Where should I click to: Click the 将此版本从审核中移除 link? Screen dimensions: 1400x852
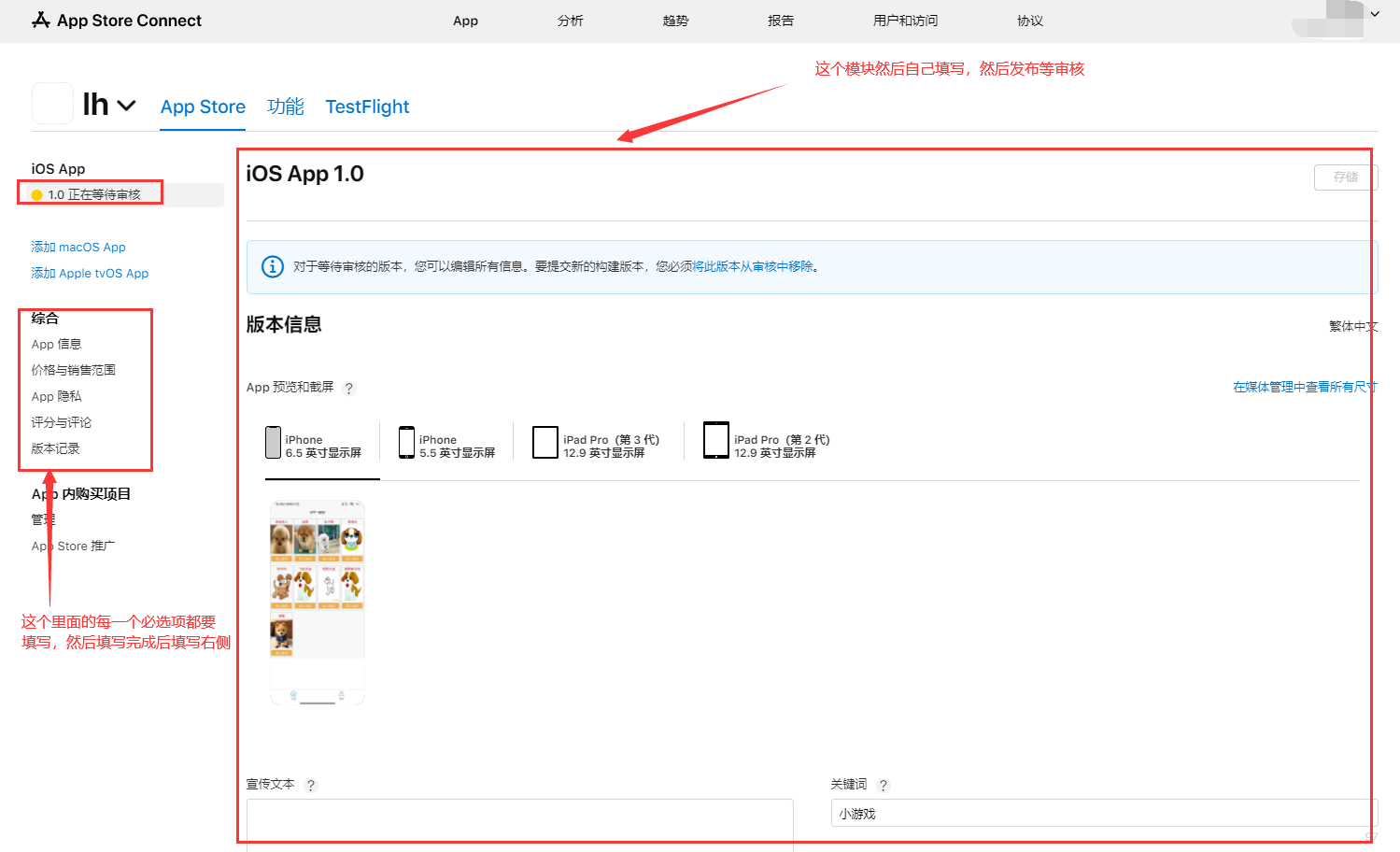(753, 266)
